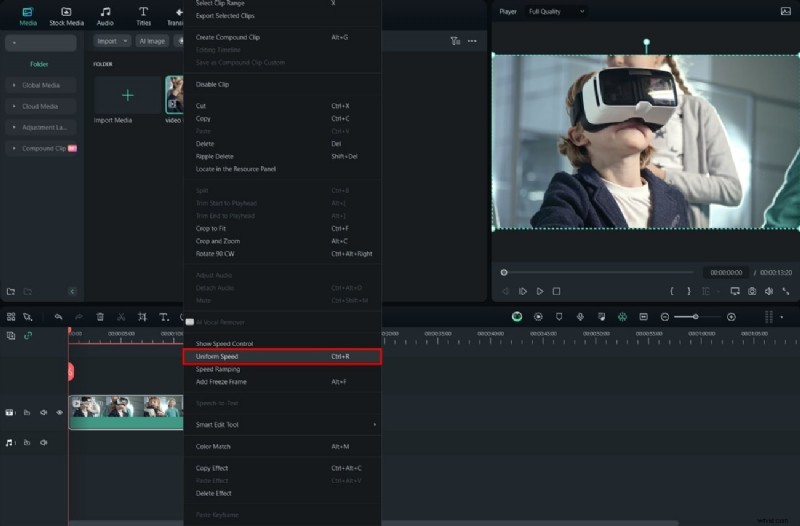Choose Speed Ramping
The width and height of the screenshot is (800, 526).
[x=283, y=369]
